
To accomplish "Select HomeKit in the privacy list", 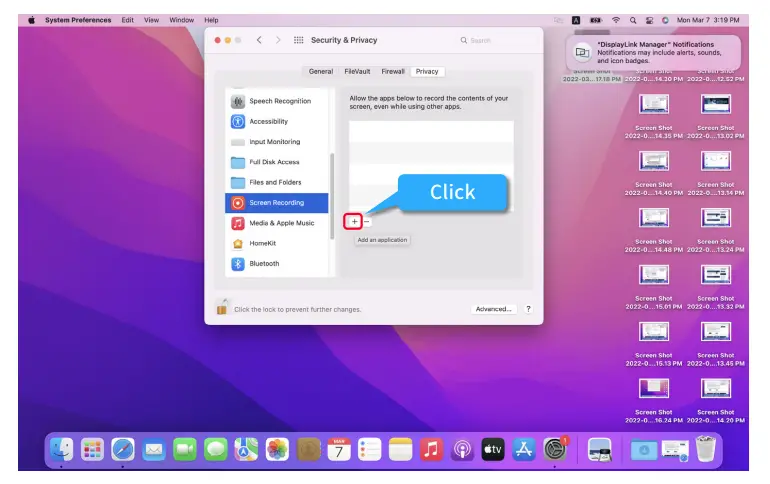I will tap(277, 243).
